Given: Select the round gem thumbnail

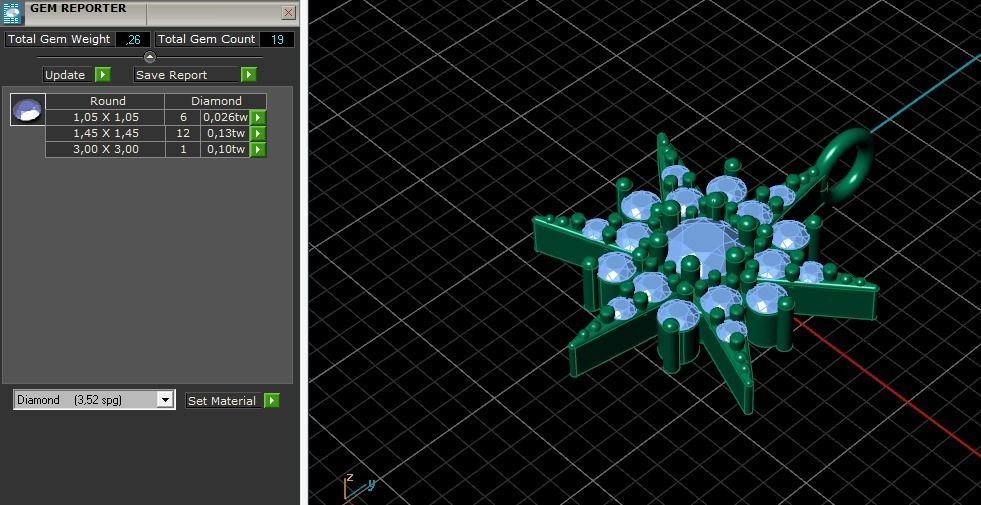Looking at the screenshot, I should [28, 110].
